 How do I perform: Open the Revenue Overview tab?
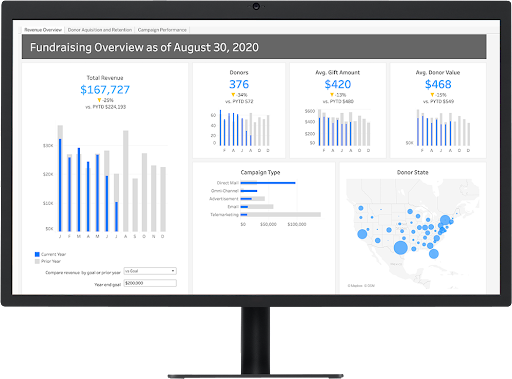click(43, 30)
